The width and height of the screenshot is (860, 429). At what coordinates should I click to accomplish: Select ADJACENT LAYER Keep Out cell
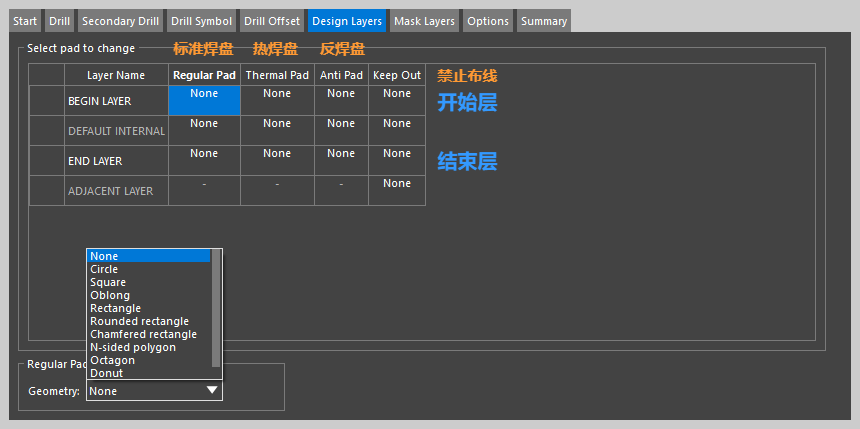pos(397,190)
